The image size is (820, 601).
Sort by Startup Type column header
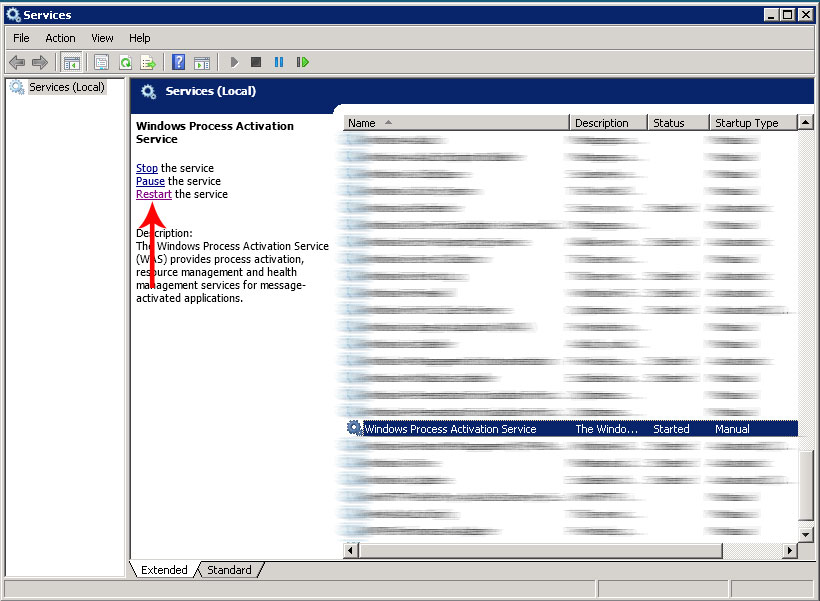(754, 123)
